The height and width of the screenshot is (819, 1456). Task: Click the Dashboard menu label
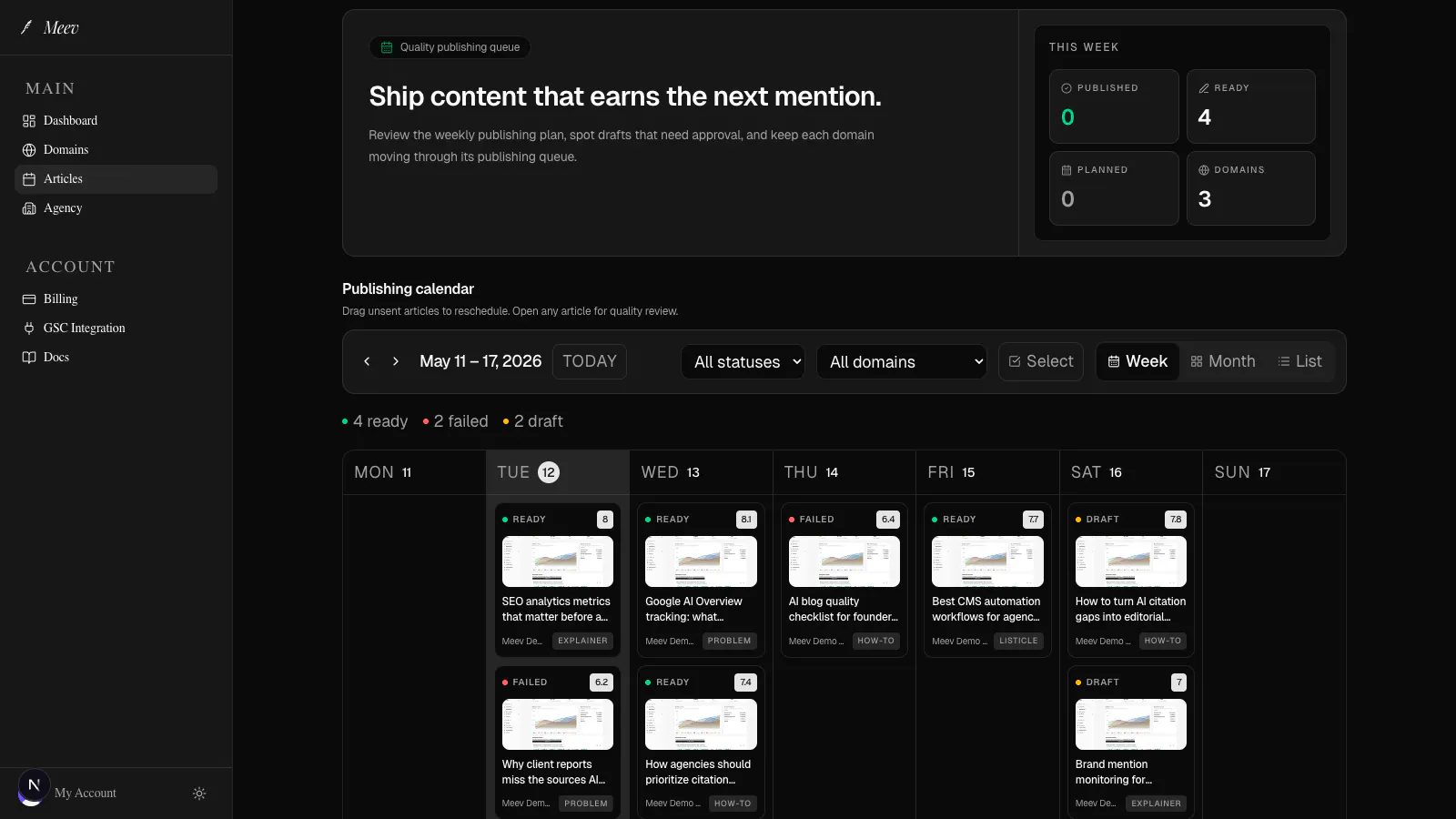[70, 121]
